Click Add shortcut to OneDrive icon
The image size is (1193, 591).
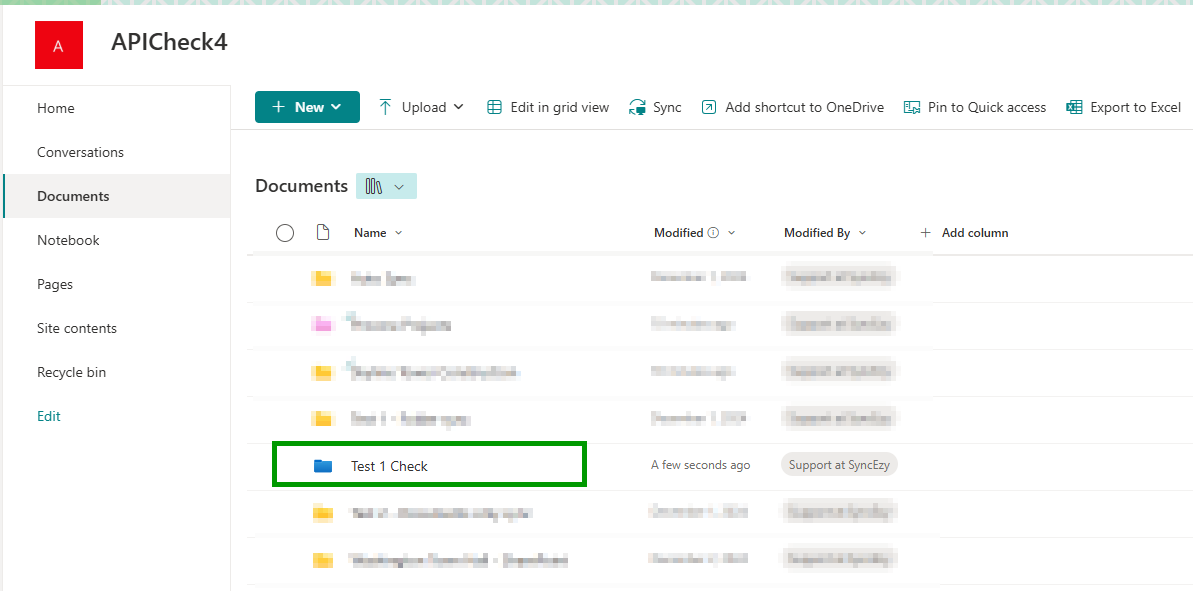pos(709,107)
